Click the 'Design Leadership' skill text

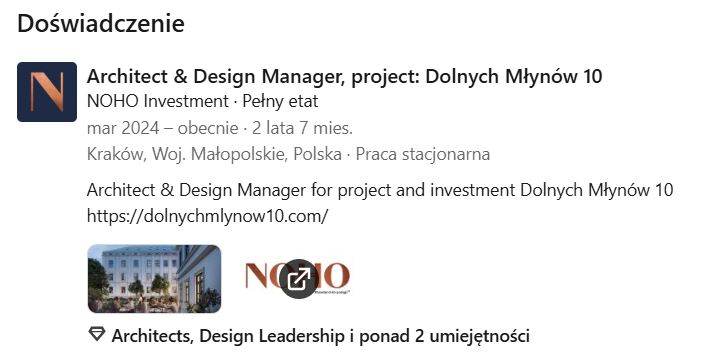(x=271, y=336)
